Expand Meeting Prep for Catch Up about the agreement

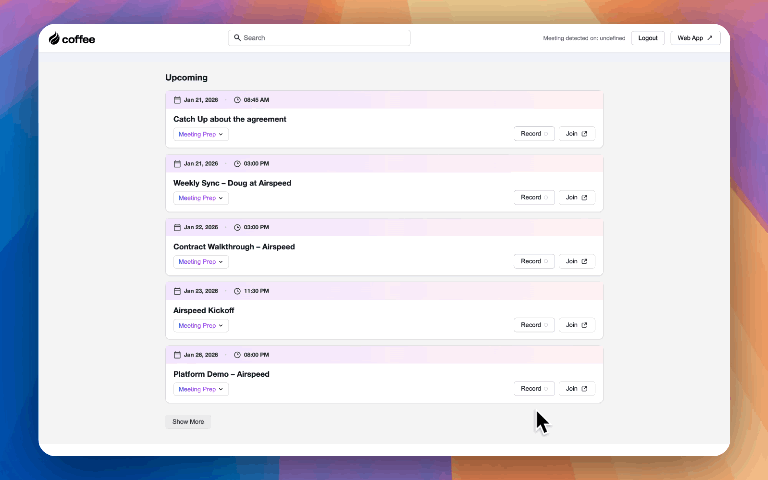(x=201, y=134)
